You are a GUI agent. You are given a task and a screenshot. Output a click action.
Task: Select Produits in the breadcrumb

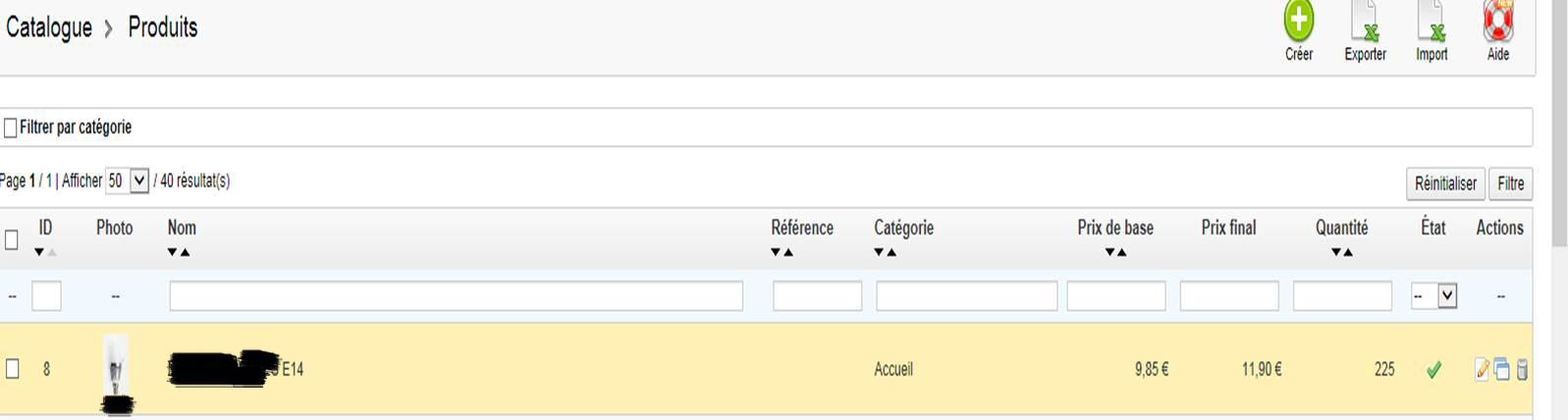[x=163, y=27]
